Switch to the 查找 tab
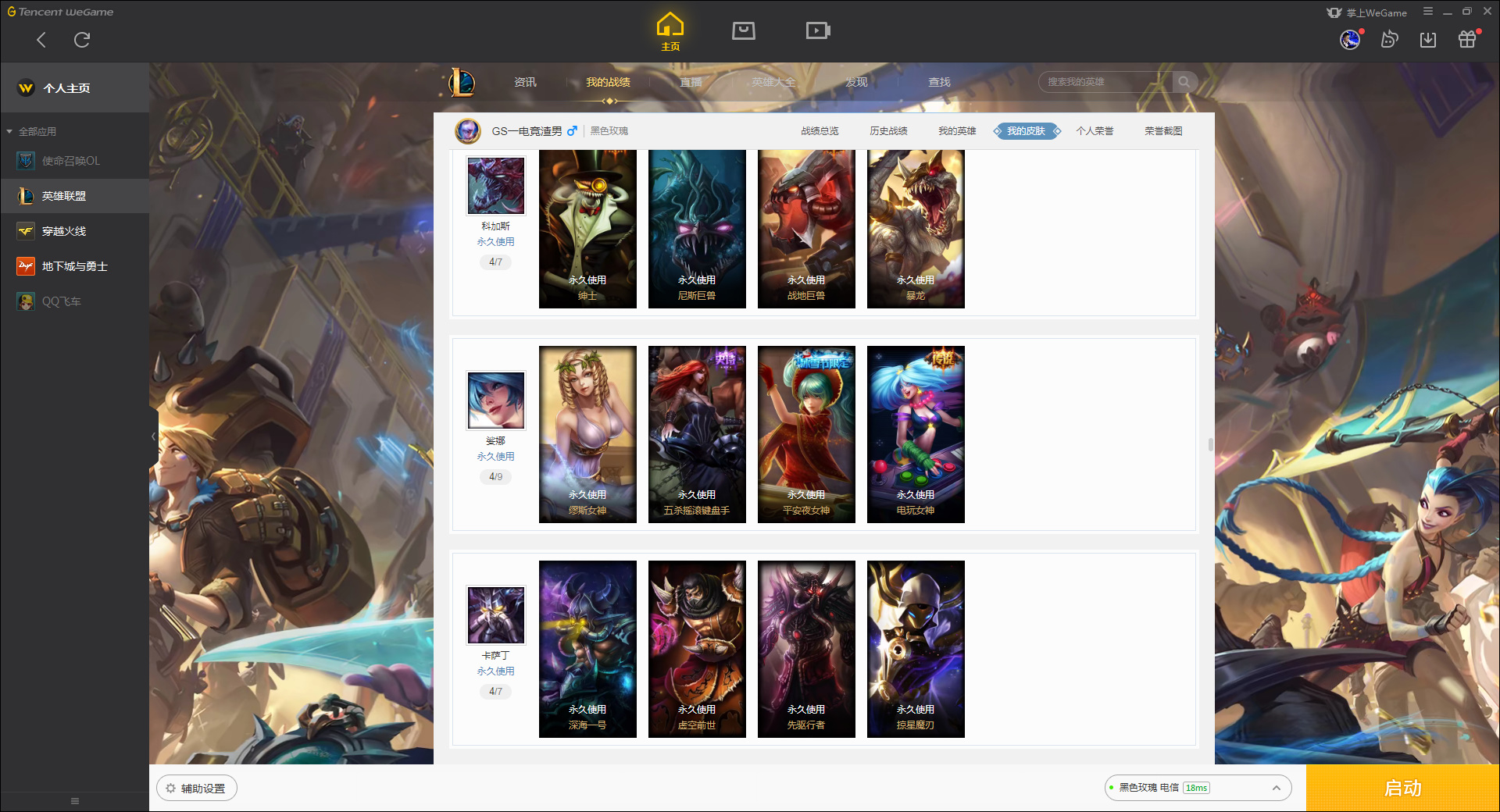This screenshot has width=1500, height=812. pos(939,82)
